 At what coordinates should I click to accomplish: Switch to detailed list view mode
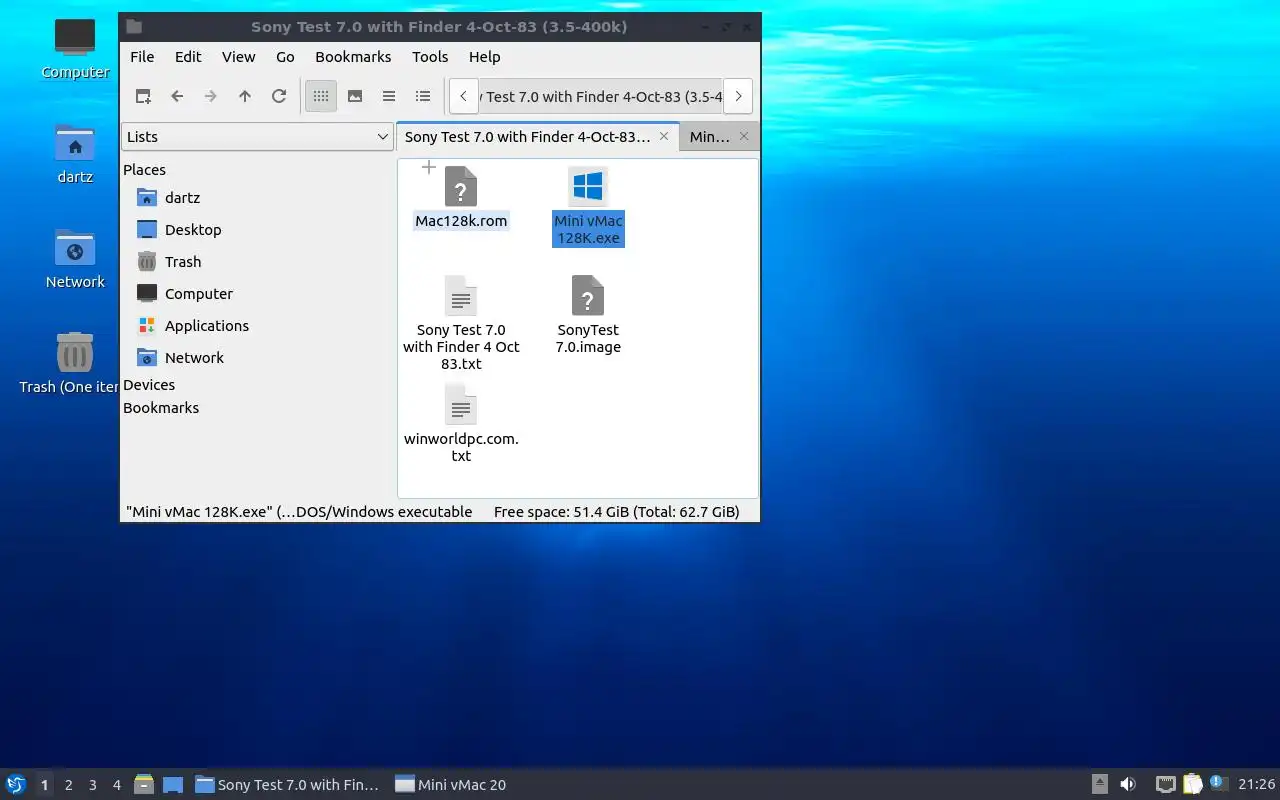pos(423,96)
